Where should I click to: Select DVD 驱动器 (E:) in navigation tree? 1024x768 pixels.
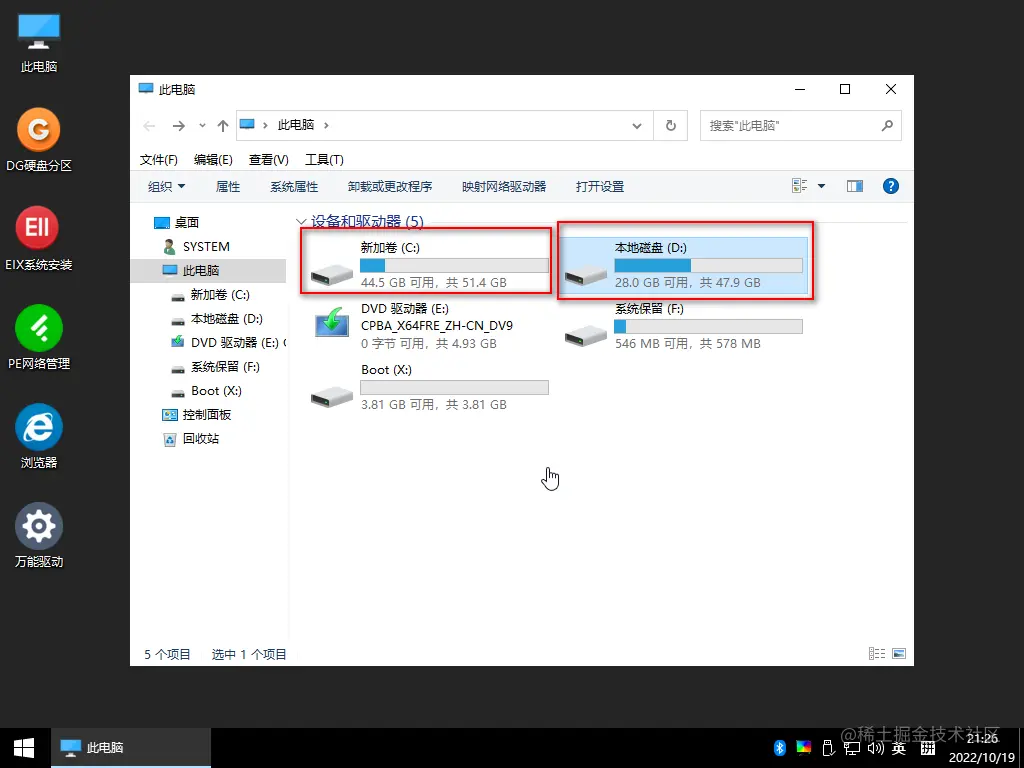pyautogui.click(x=228, y=343)
